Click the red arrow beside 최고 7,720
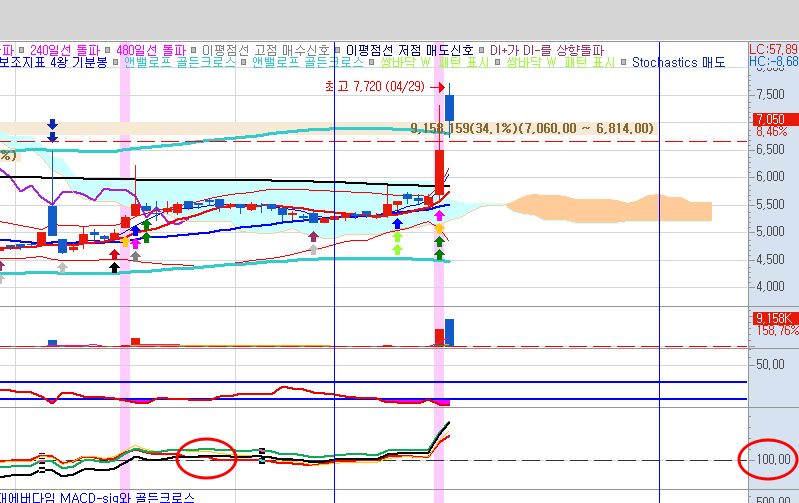 coord(426,88)
